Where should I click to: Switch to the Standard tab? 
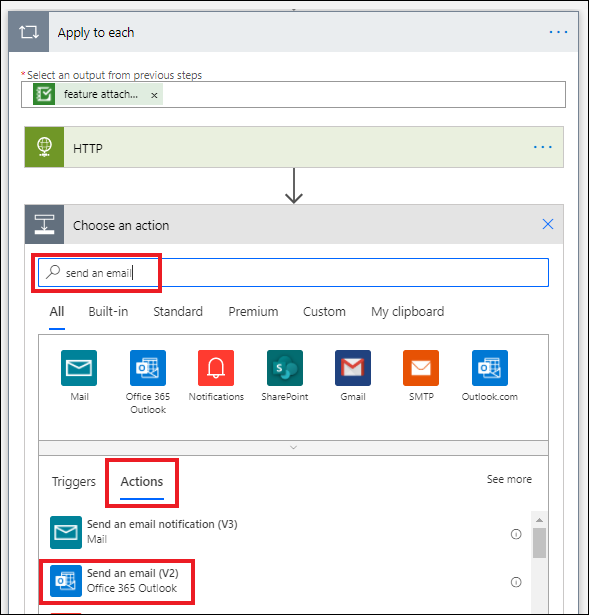pyautogui.click(x=178, y=311)
